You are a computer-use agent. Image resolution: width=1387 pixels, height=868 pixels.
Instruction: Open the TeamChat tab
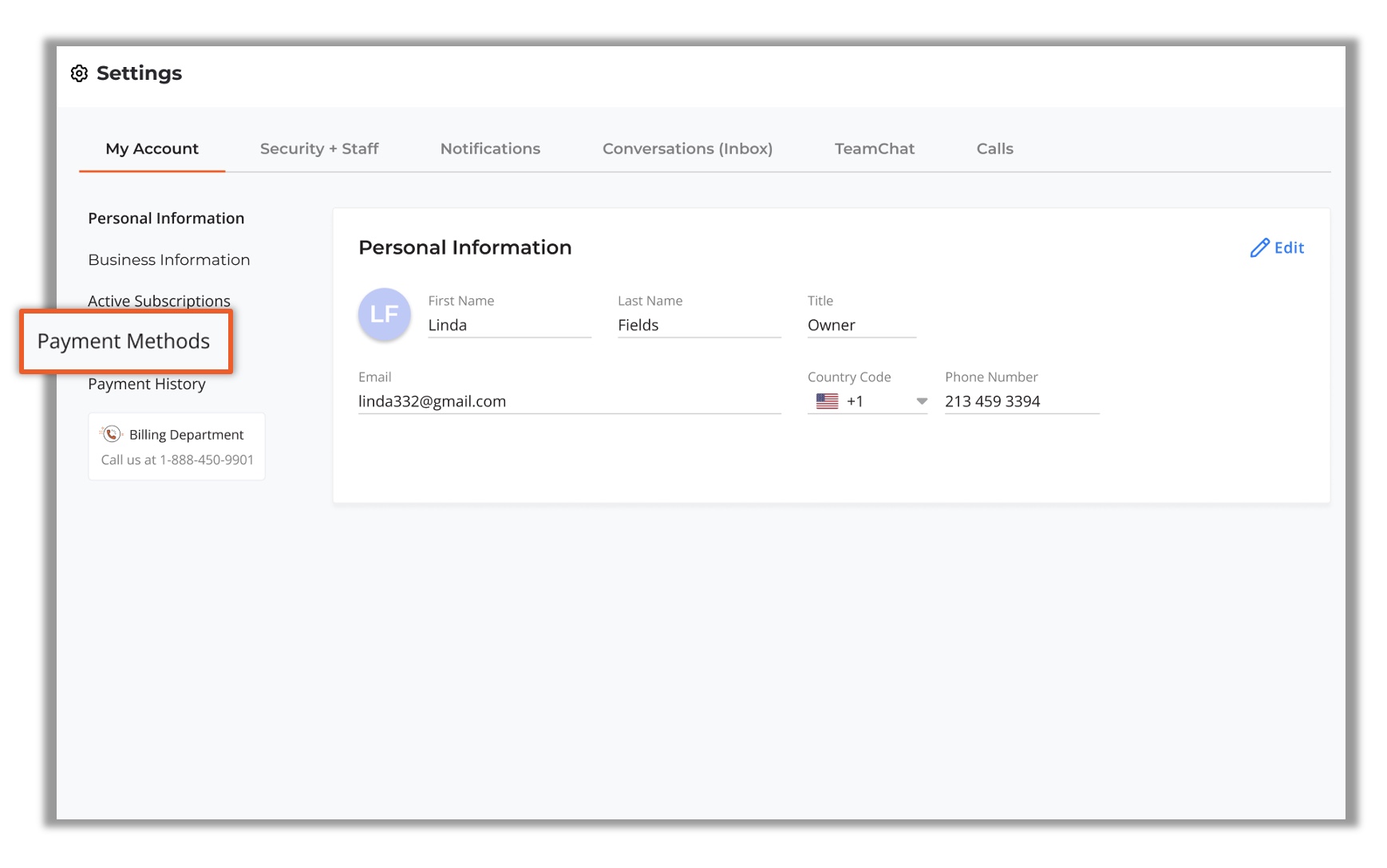click(x=875, y=149)
